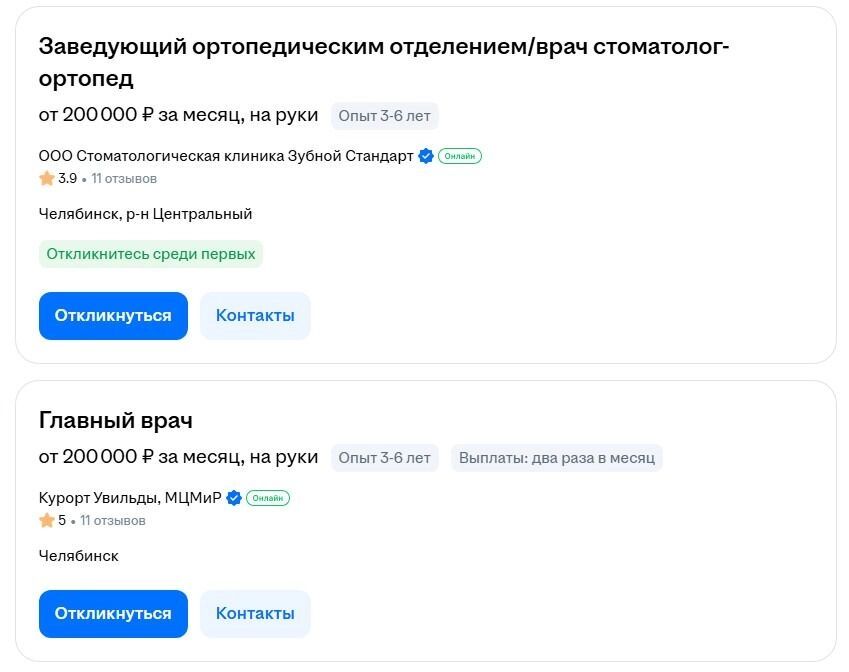This screenshot has width=849, height=672.
Task: Show Контакты for the стоматолог-ортопед vacancy
Action: (x=255, y=316)
